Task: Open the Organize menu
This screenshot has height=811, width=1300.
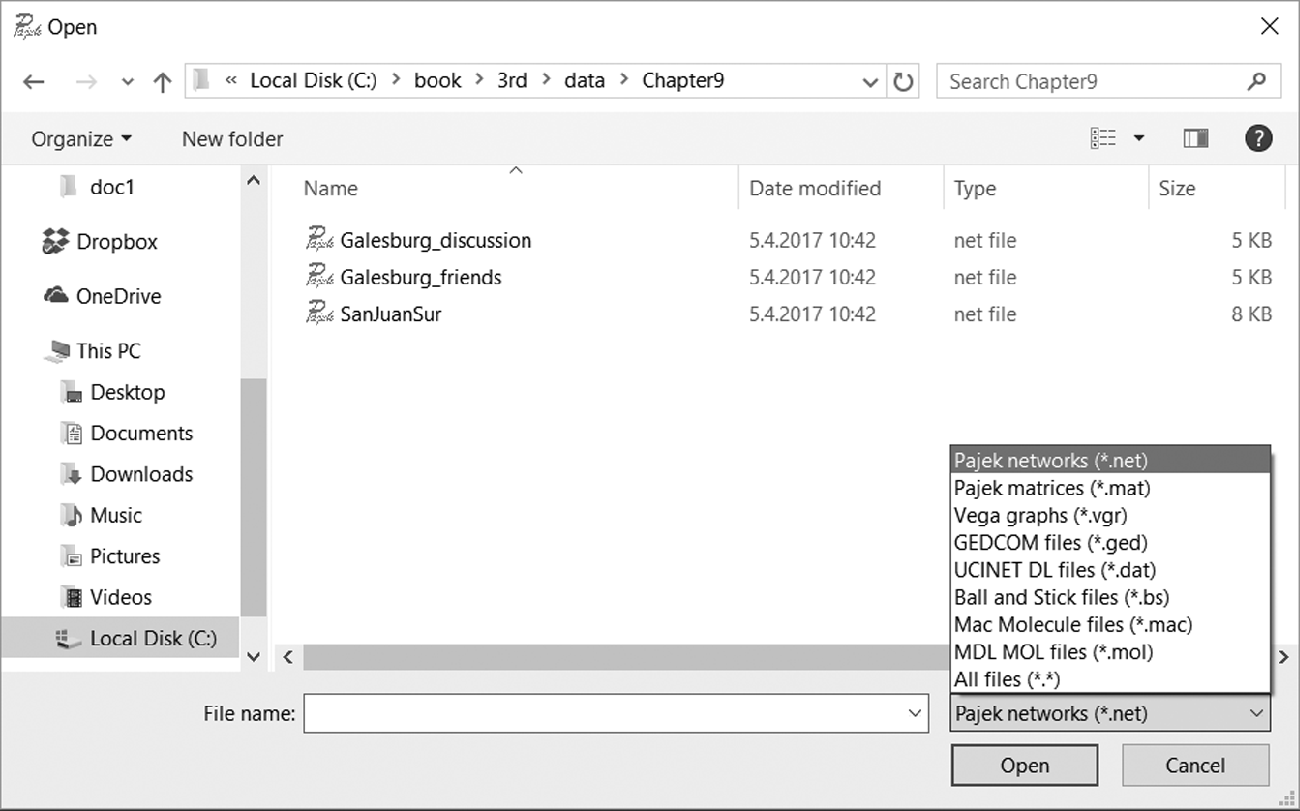Action: coord(81,139)
